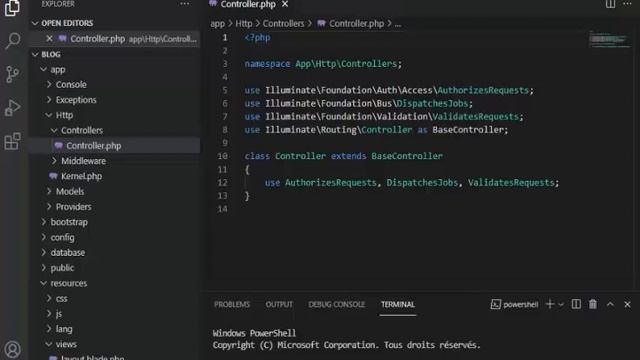Image resolution: width=640 pixels, height=360 pixels.
Task: Activate the Controller.php editor tab
Action: pos(248,4)
